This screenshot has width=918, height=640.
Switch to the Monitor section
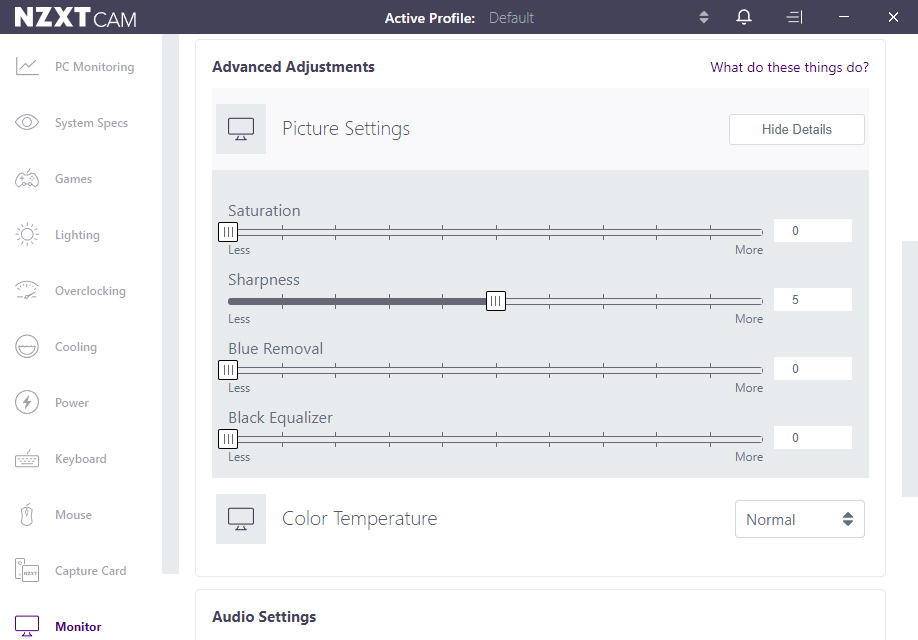coord(78,627)
